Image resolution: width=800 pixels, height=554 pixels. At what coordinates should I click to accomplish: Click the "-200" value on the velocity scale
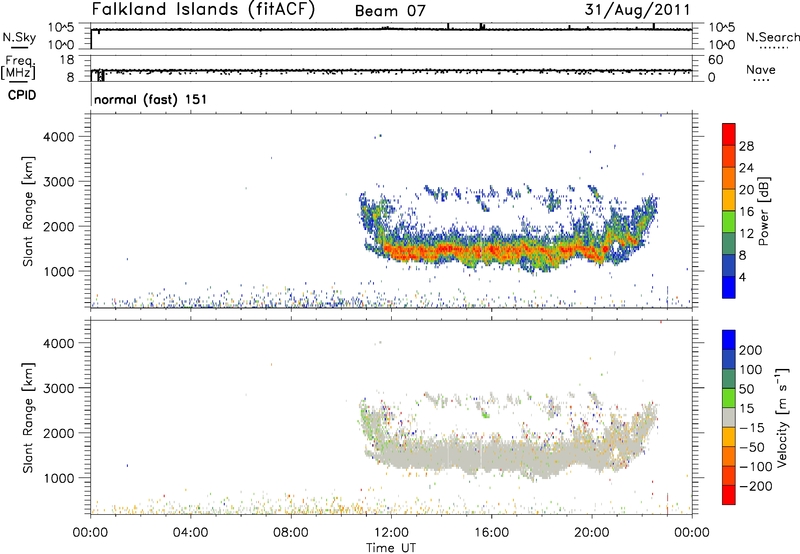tap(755, 486)
